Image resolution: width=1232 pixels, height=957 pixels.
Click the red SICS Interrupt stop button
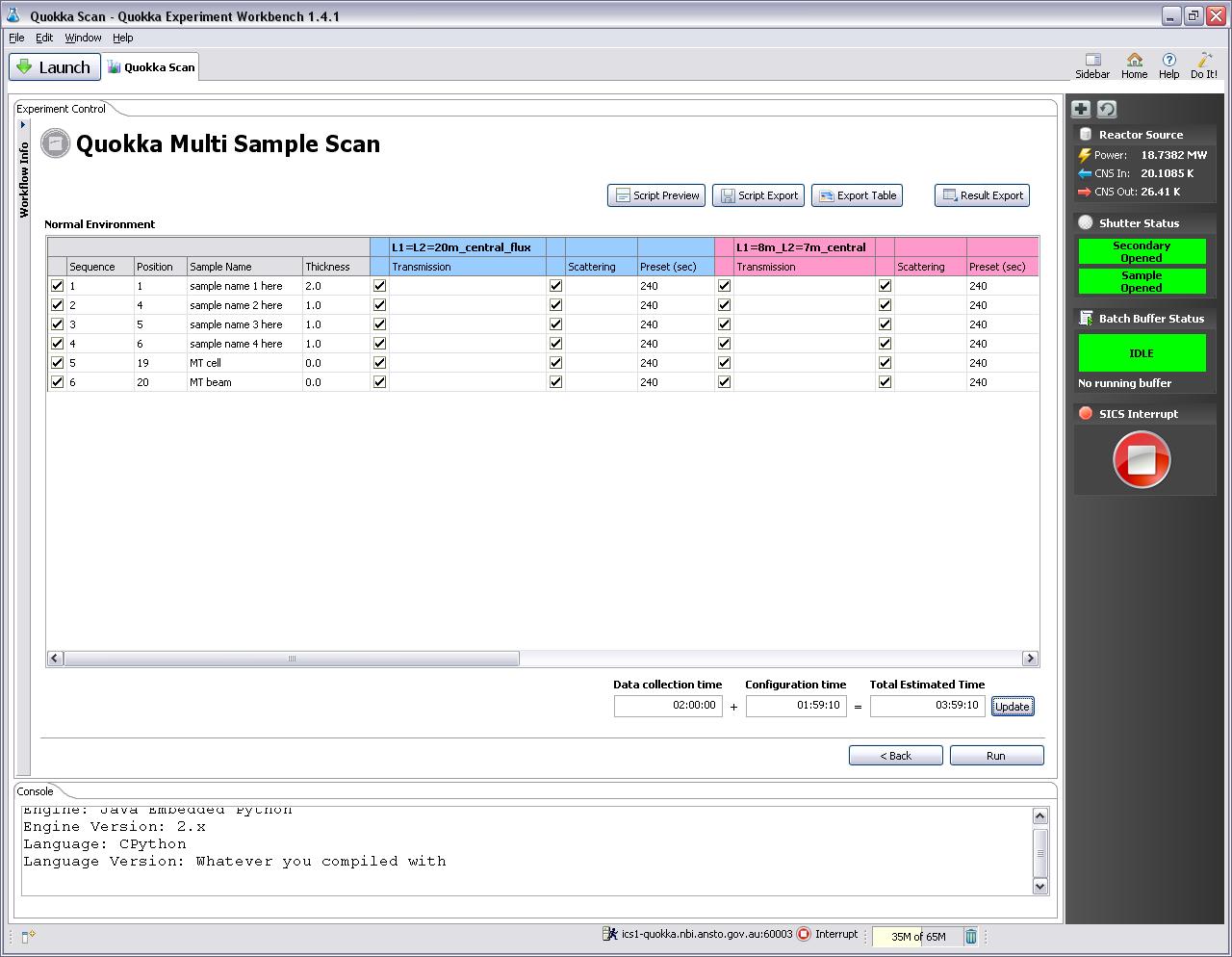point(1141,459)
